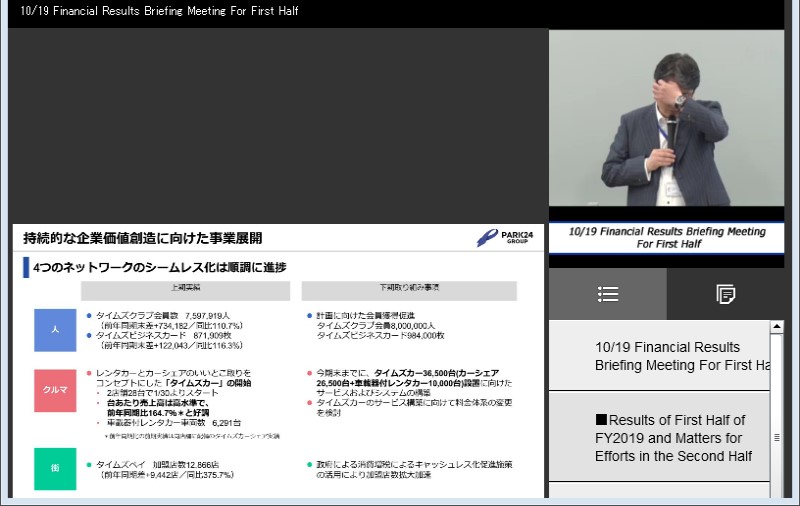The width and height of the screenshot is (800, 506).
Task: Select 'Results of First Half of FY2019' chapter
Action: 659,438
